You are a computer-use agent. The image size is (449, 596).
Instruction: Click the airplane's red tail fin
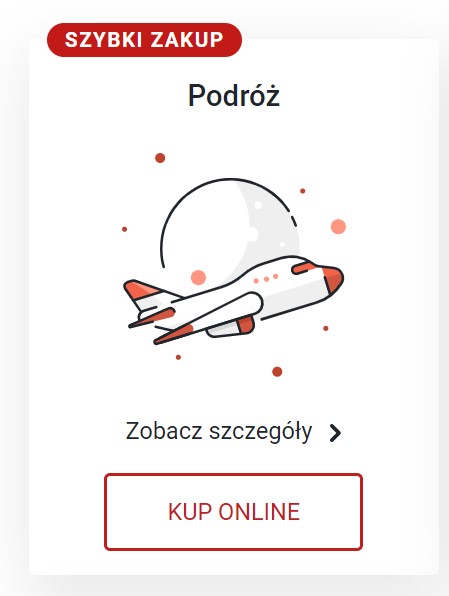[141, 291]
